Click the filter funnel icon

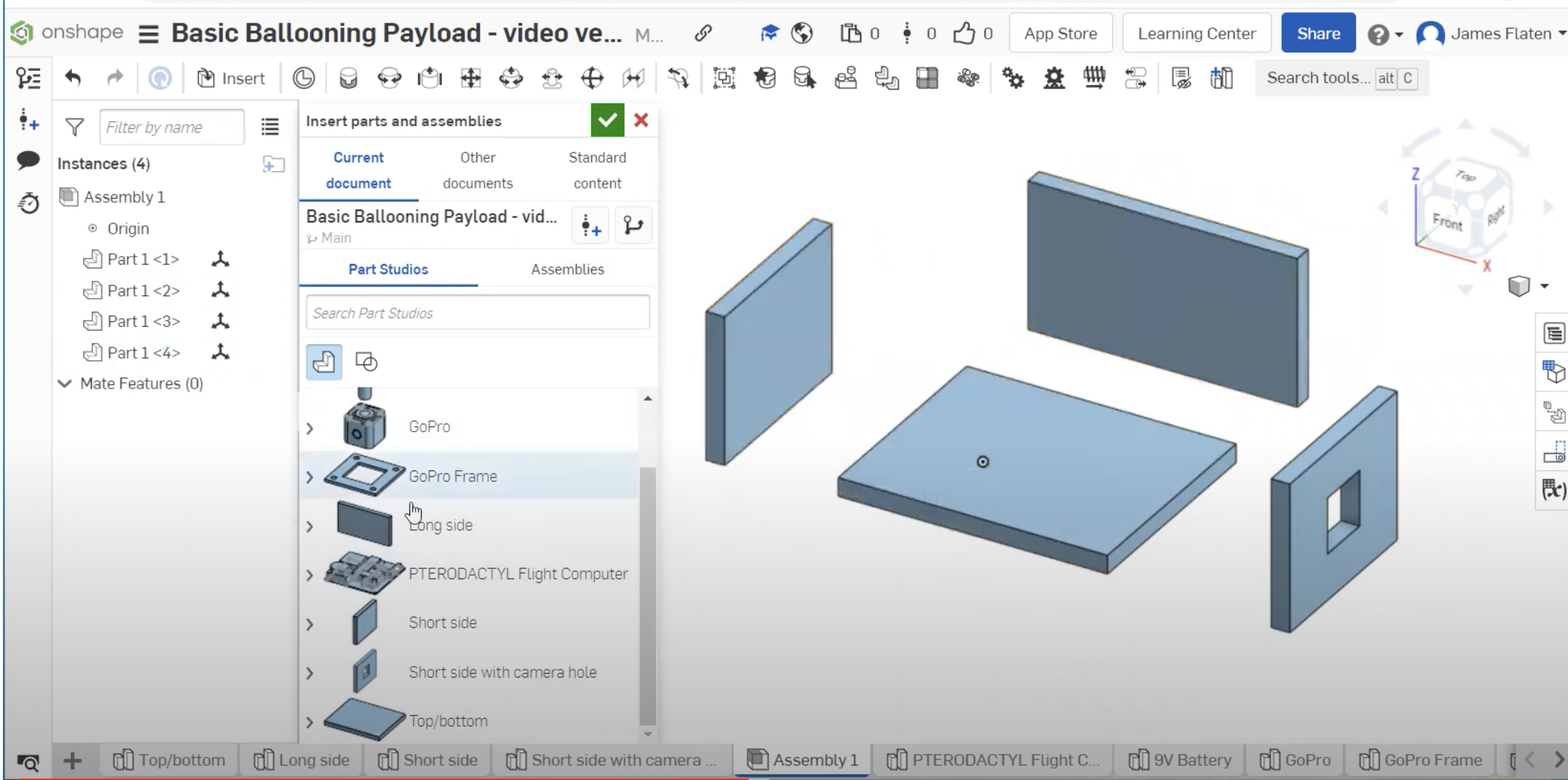[x=75, y=128]
